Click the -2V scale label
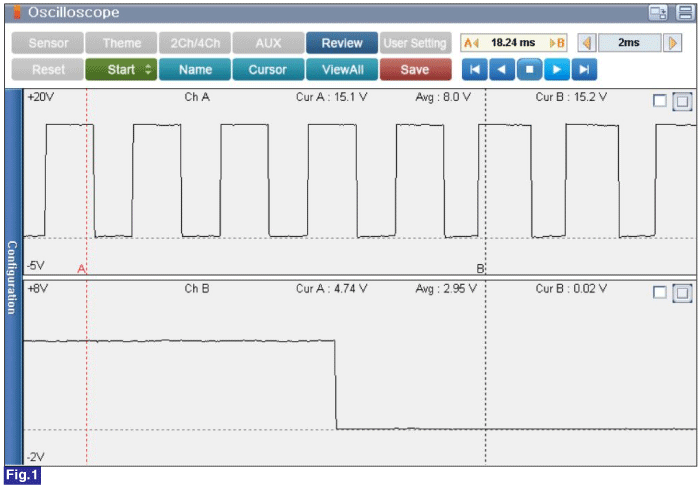Viewport: 700px width, 487px height. coord(36,457)
